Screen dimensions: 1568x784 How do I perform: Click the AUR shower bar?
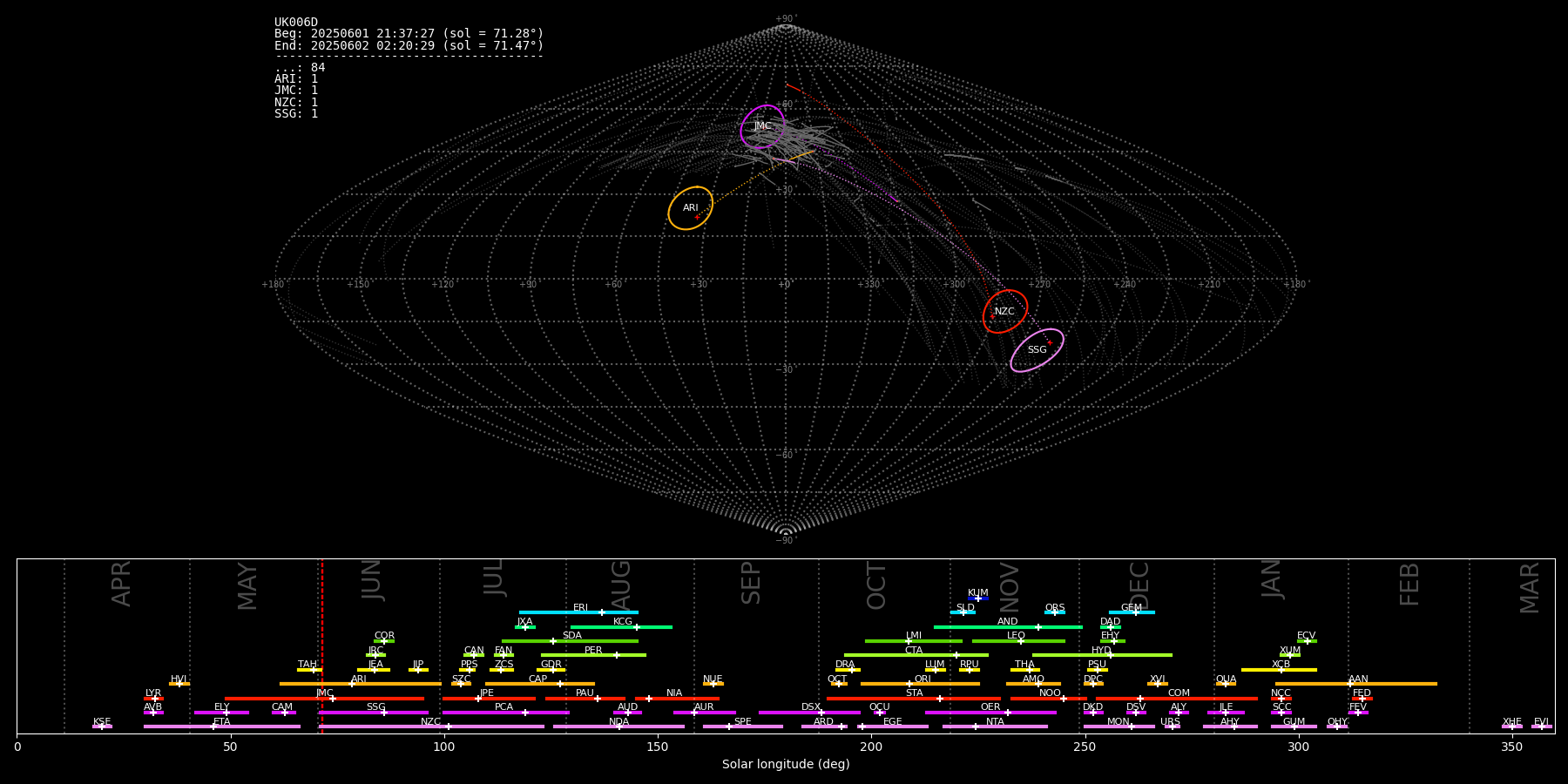click(x=704, y=712)
